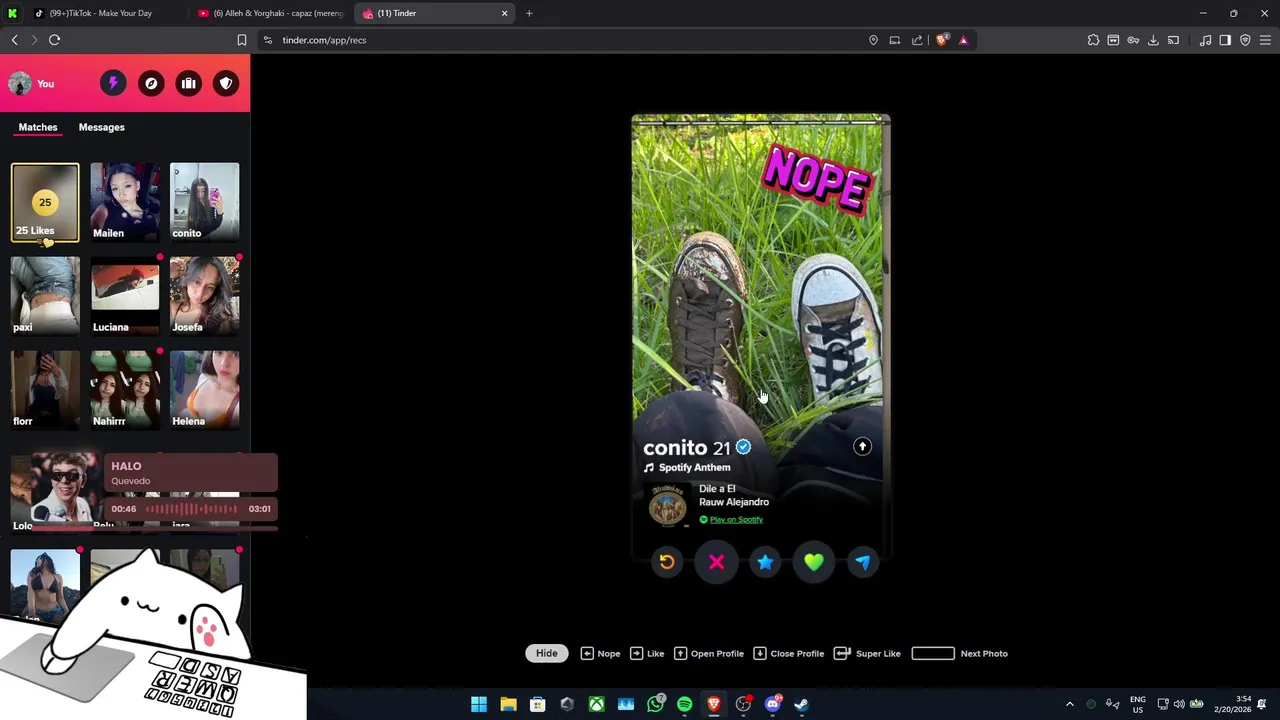Open Discord from the Windows taskbar
The width and height of the screenshot is (1280, 720).
772,704
